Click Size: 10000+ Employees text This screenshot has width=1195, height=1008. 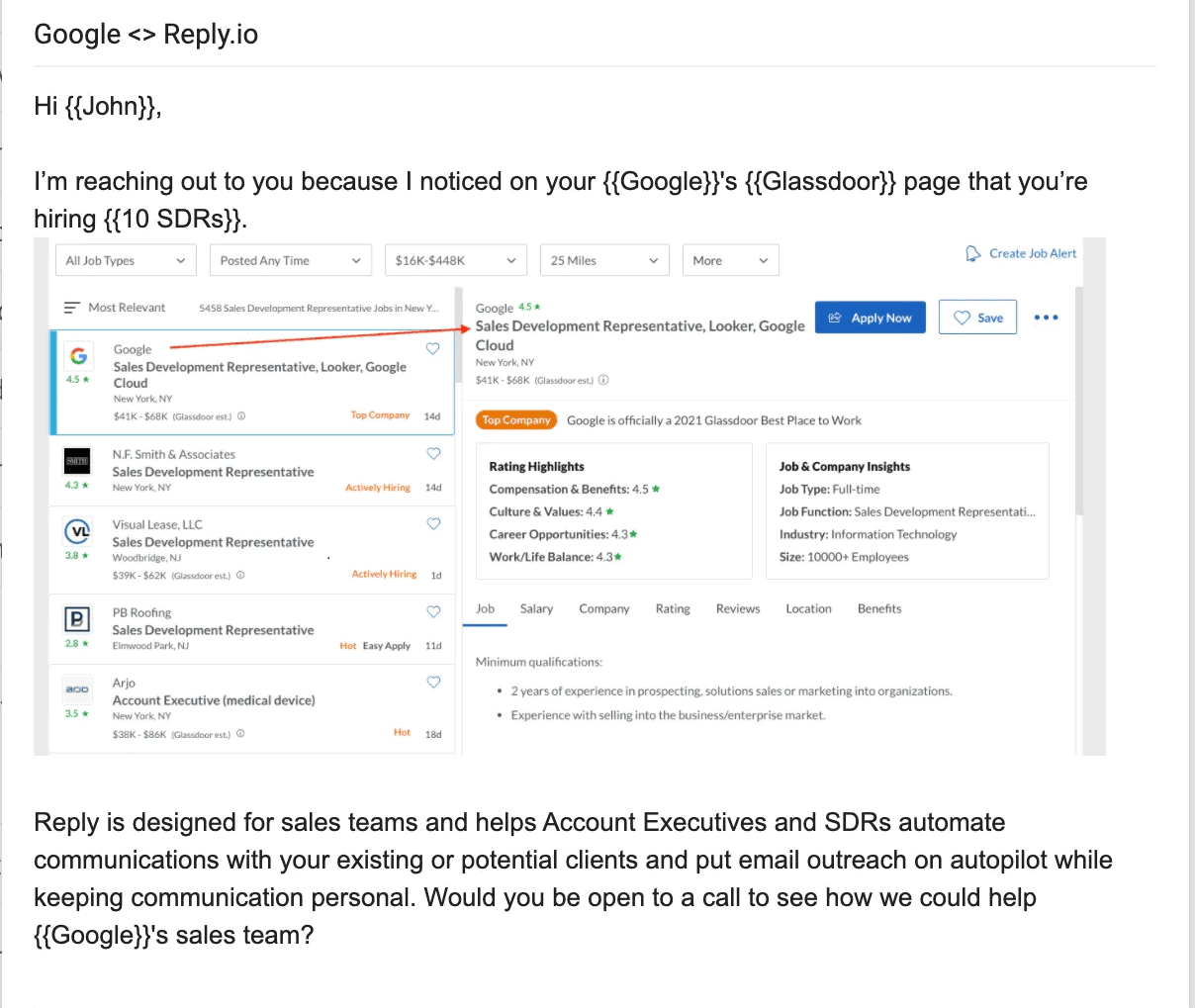pos(844,557)
